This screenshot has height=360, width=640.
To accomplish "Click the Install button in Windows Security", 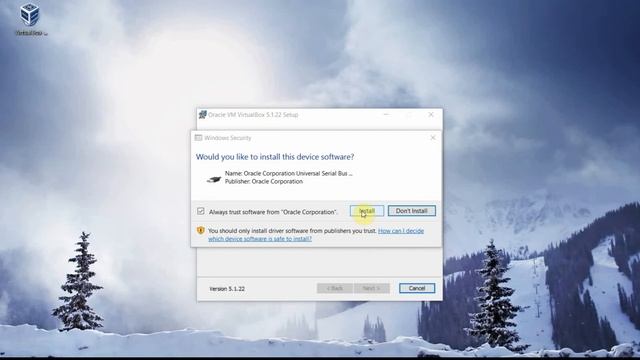I will 367,211.
